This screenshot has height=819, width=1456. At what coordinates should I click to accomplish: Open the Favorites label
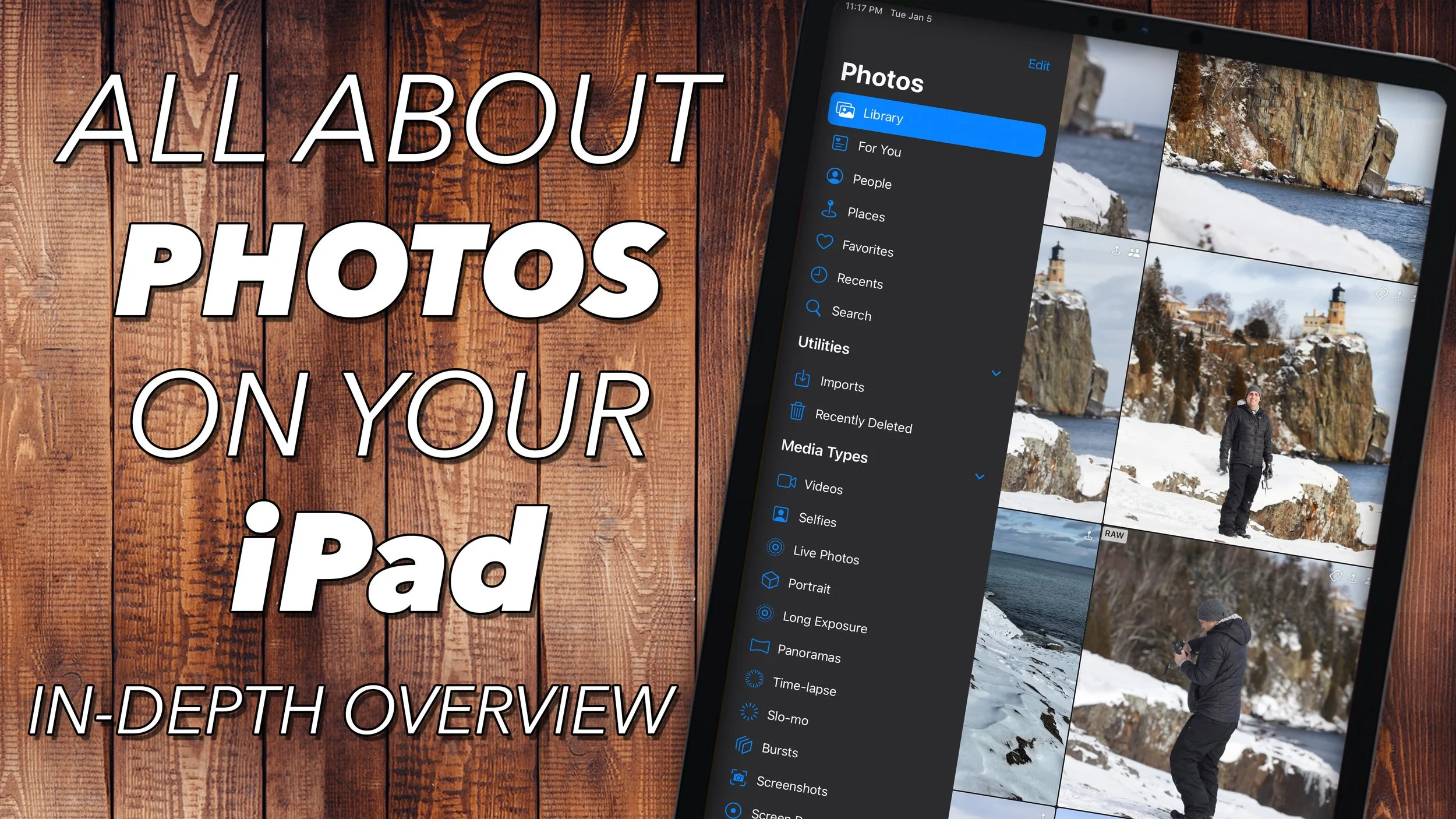868,249
